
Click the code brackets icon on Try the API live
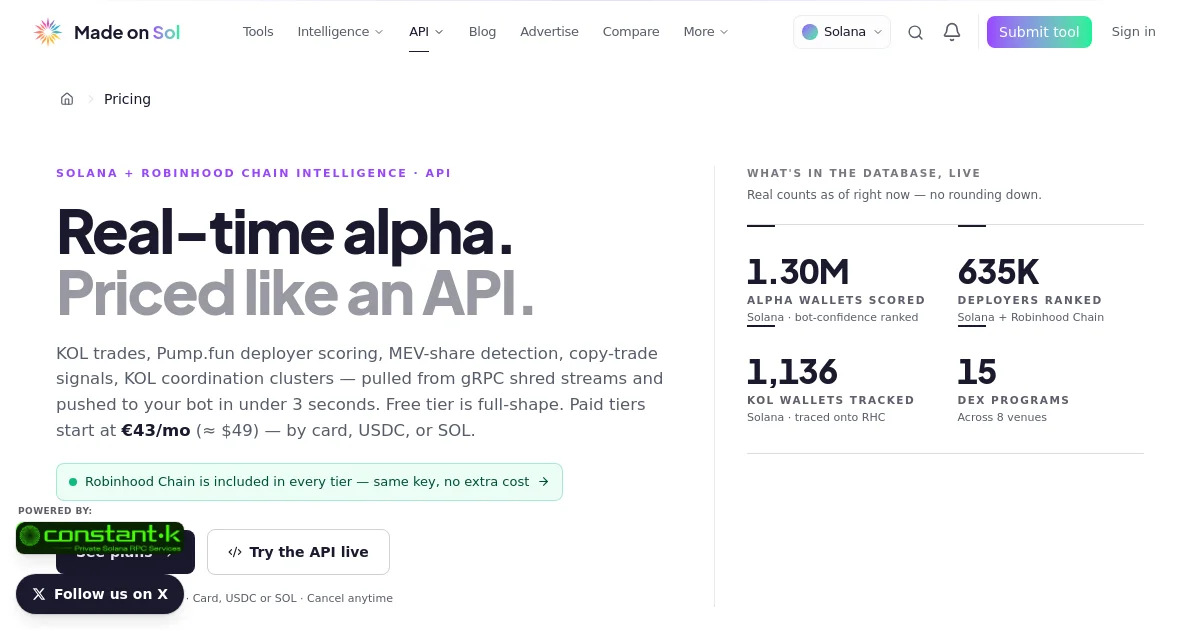point(235,552)
